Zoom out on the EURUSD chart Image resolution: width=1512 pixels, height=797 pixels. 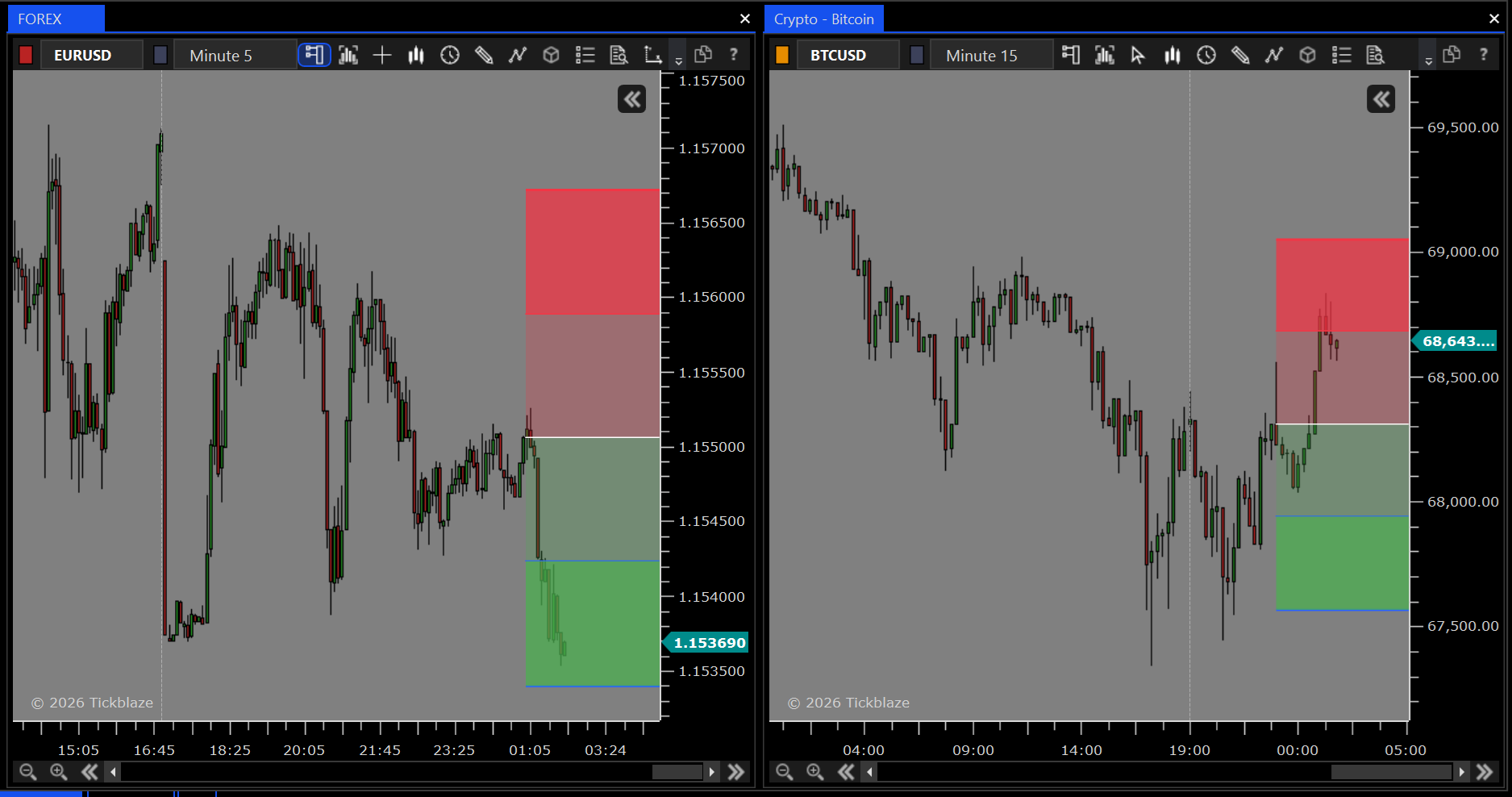coord(28,772)
